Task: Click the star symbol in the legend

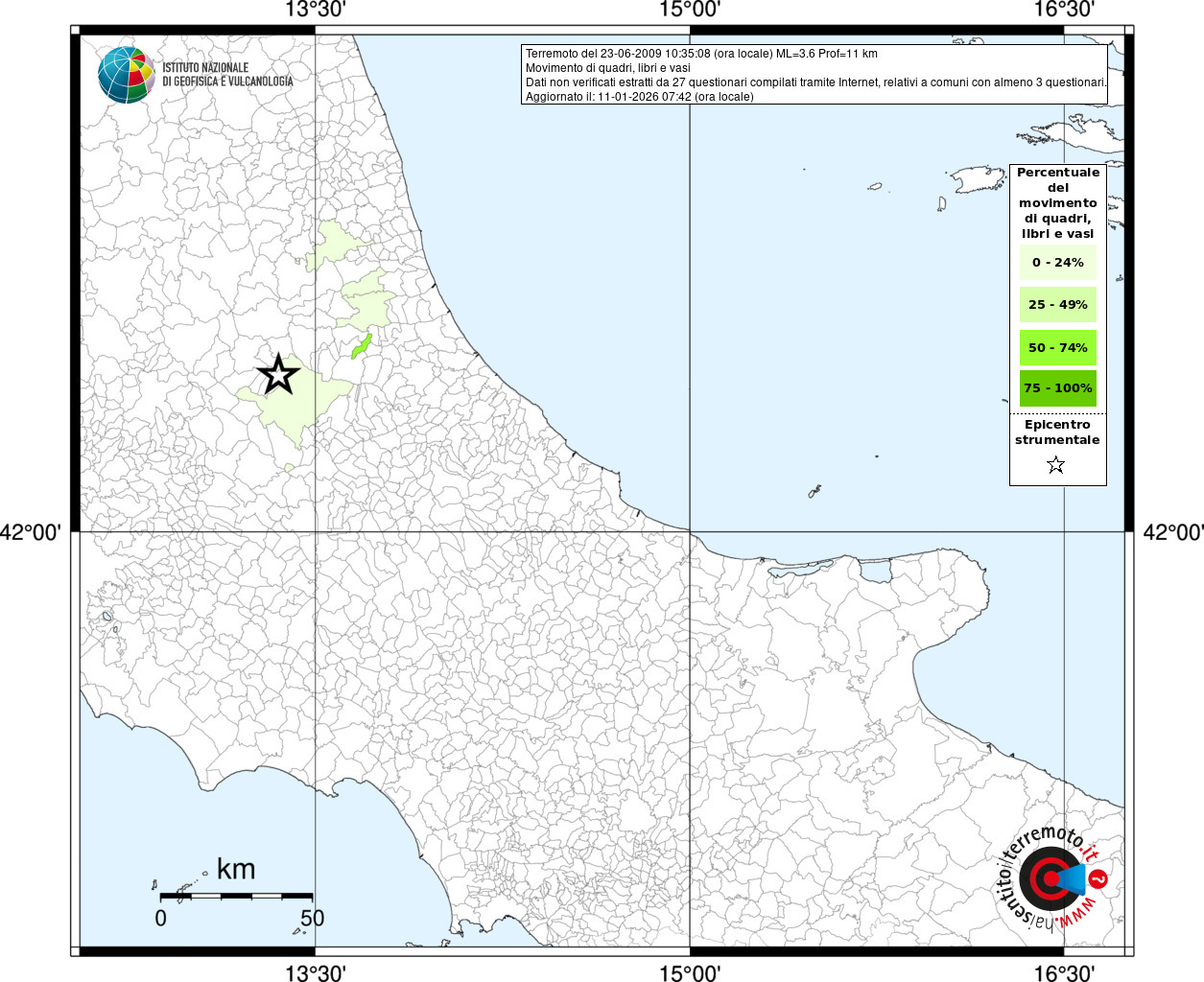Action: pyautogui.click(x=1056, y=465)
